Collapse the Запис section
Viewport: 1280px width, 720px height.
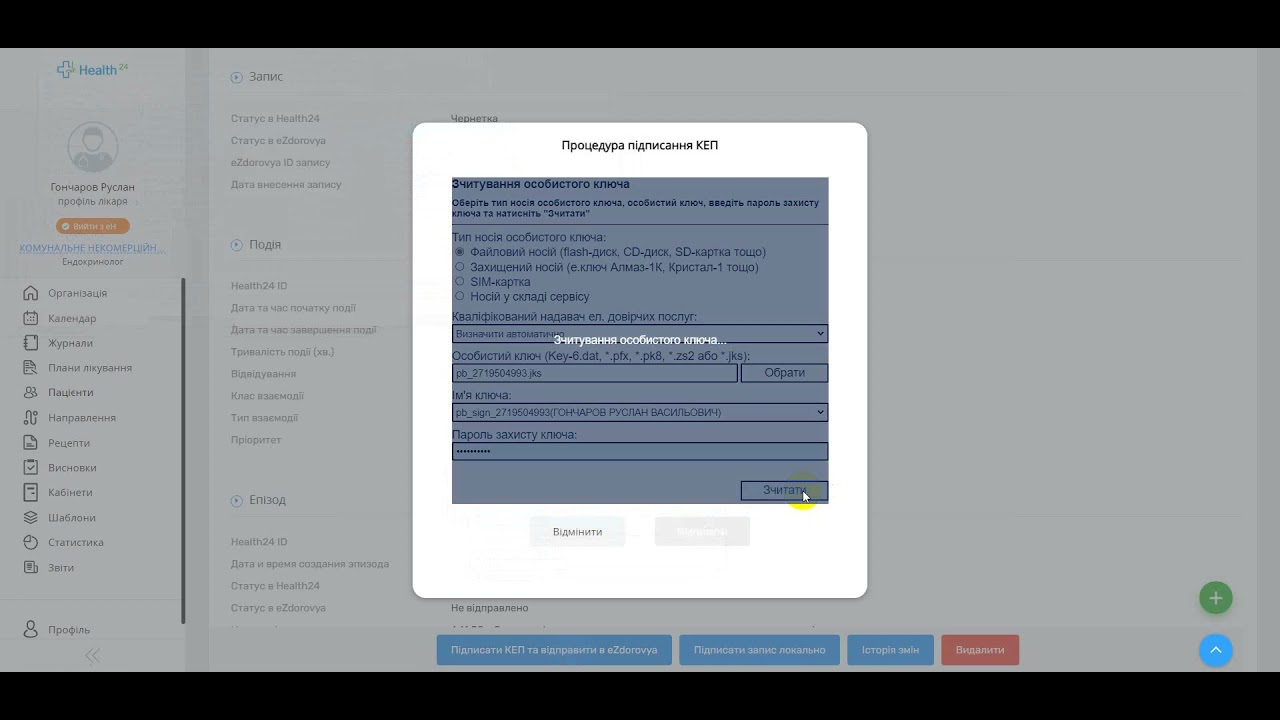(x=237, y=77)
